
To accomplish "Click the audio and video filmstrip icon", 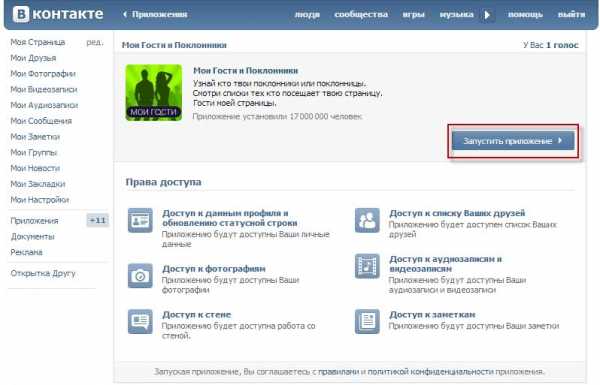I will [367, 266].
